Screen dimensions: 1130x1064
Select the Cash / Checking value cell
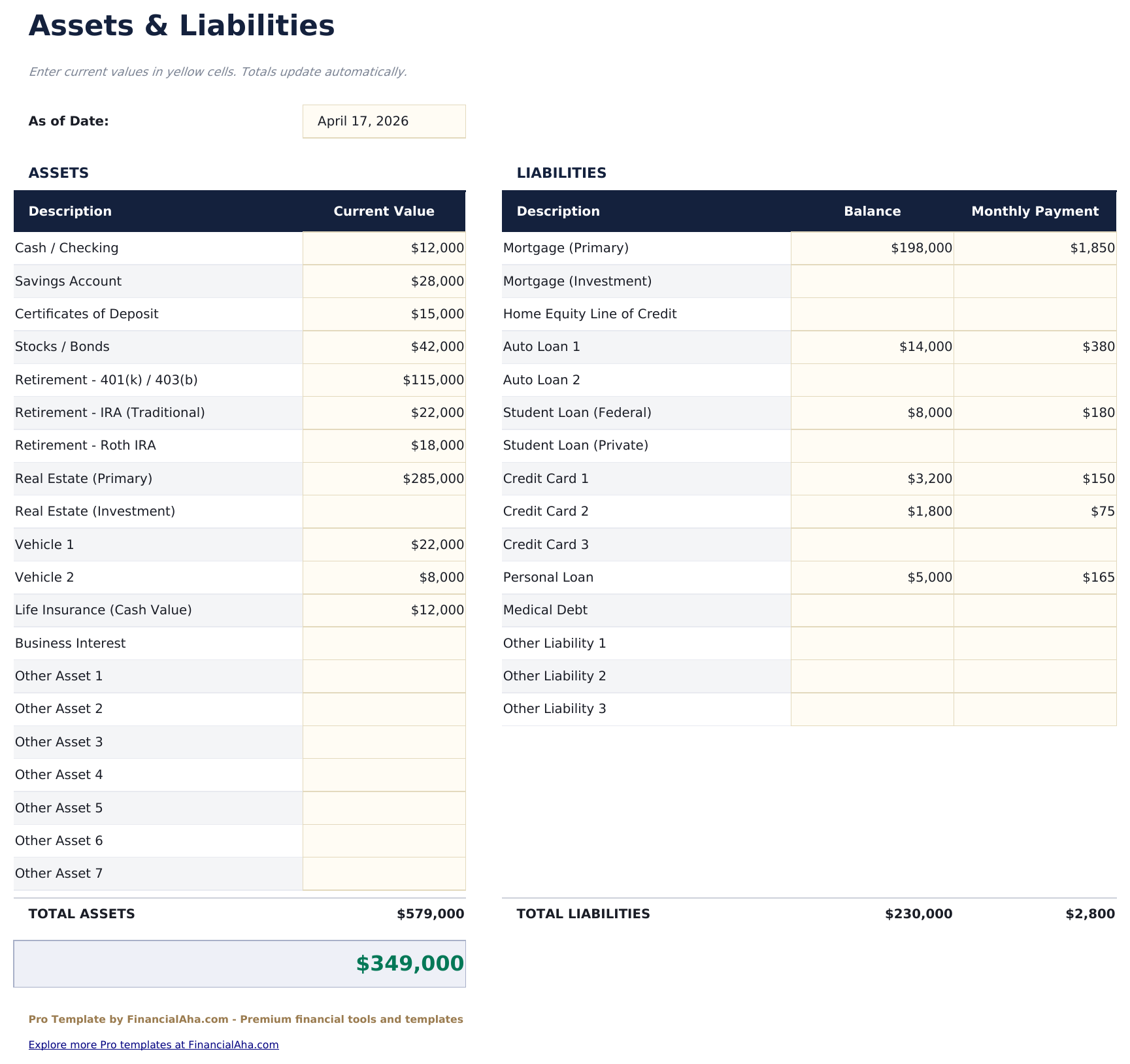[x=384, y=248]
